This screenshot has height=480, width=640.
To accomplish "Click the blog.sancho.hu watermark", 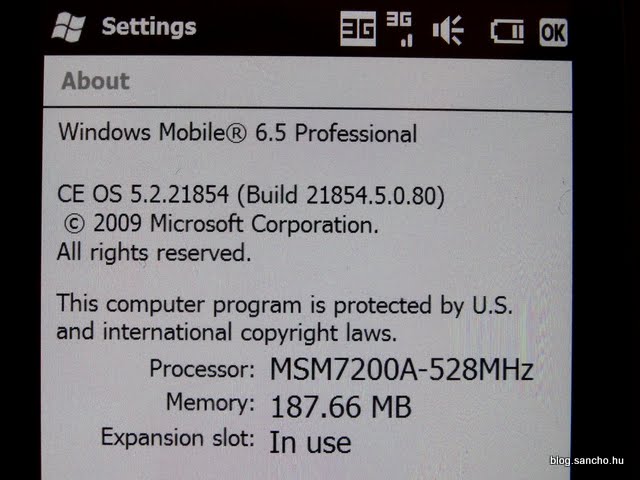I will coord(587,460).
